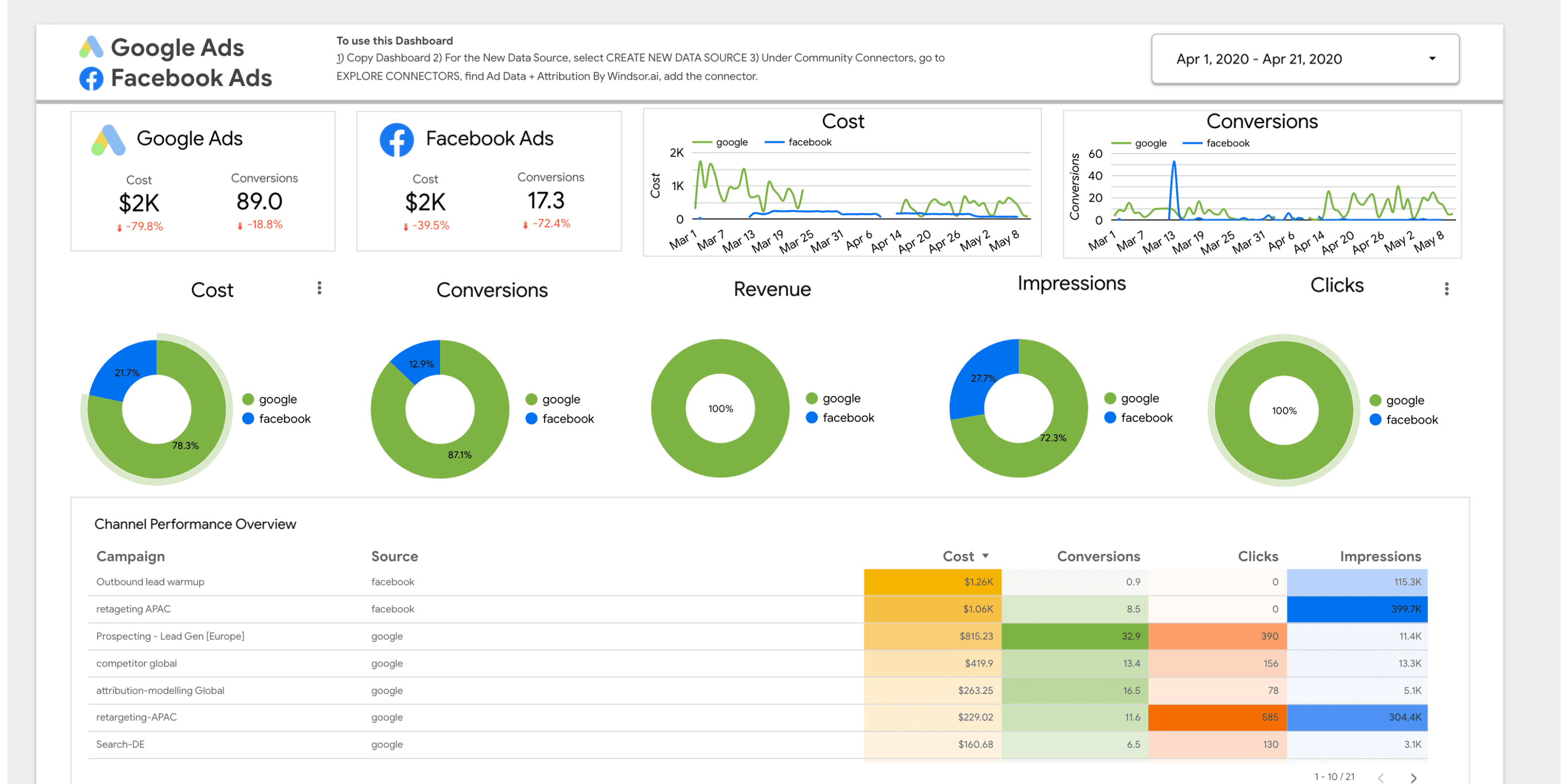Select the Search-DE campaign row
The image size is (1568, 784).
click(758, 745)
